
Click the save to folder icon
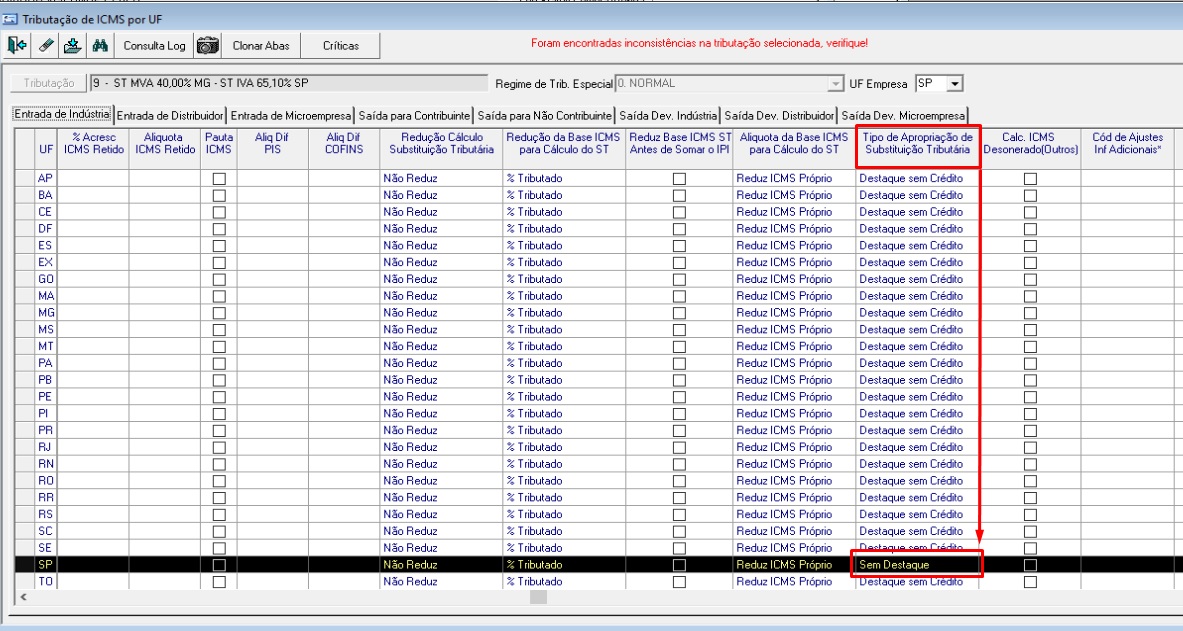(72, 45)
